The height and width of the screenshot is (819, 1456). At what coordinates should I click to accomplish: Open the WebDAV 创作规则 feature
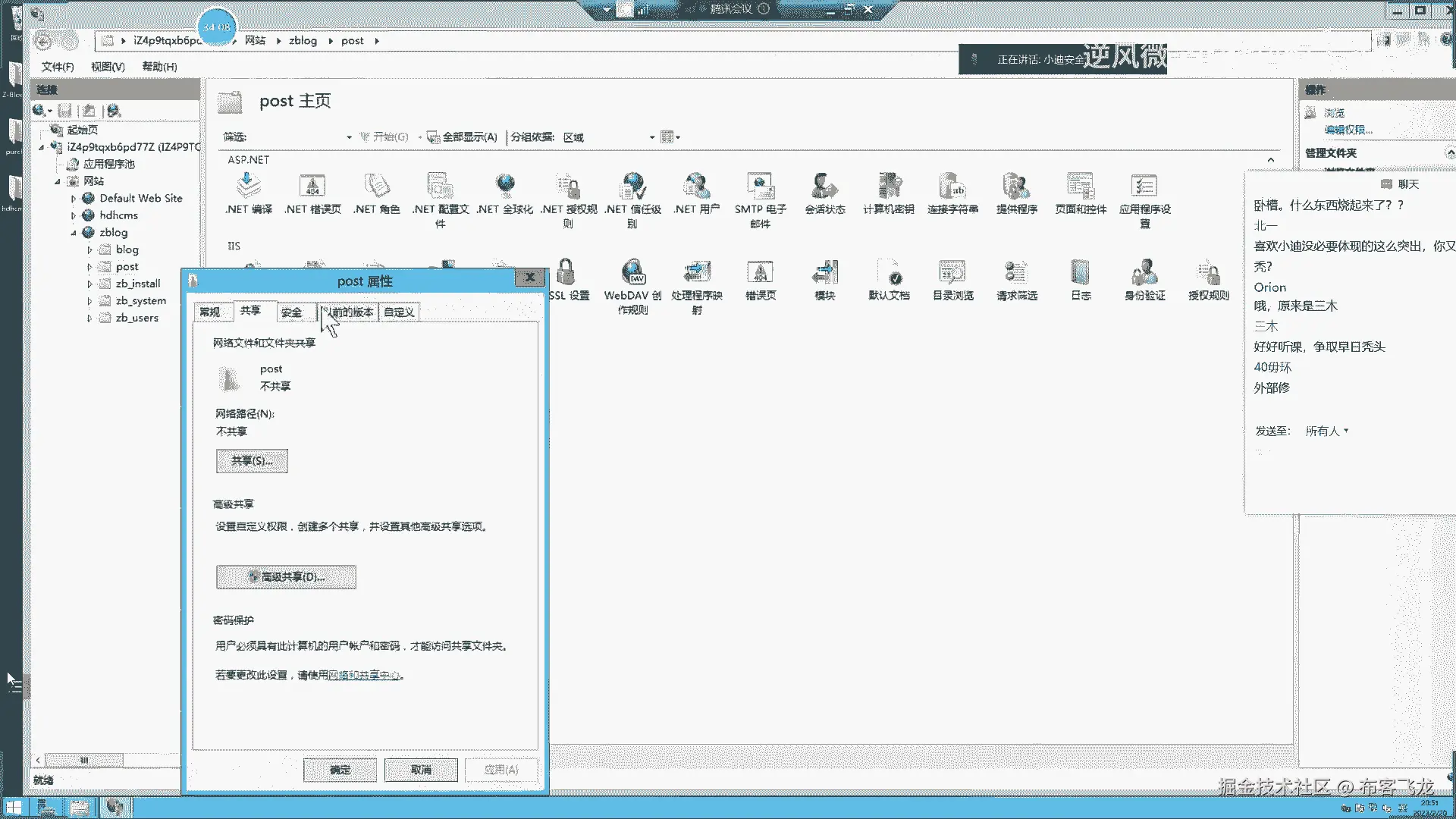[x=632, y=273]
